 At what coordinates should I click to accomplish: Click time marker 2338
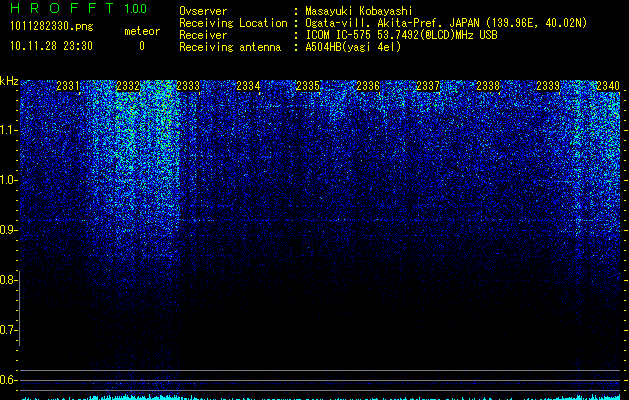coord(488,86)
